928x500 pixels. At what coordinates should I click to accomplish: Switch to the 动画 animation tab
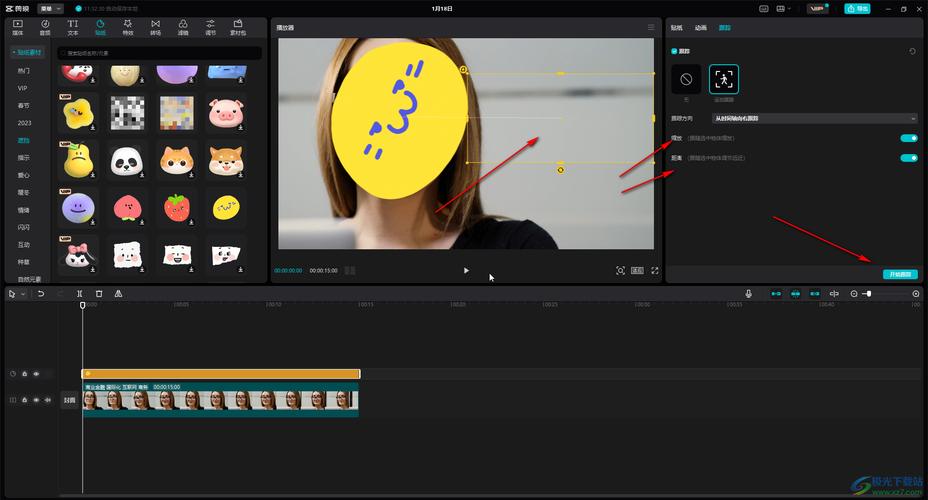[x=700, y=27]
